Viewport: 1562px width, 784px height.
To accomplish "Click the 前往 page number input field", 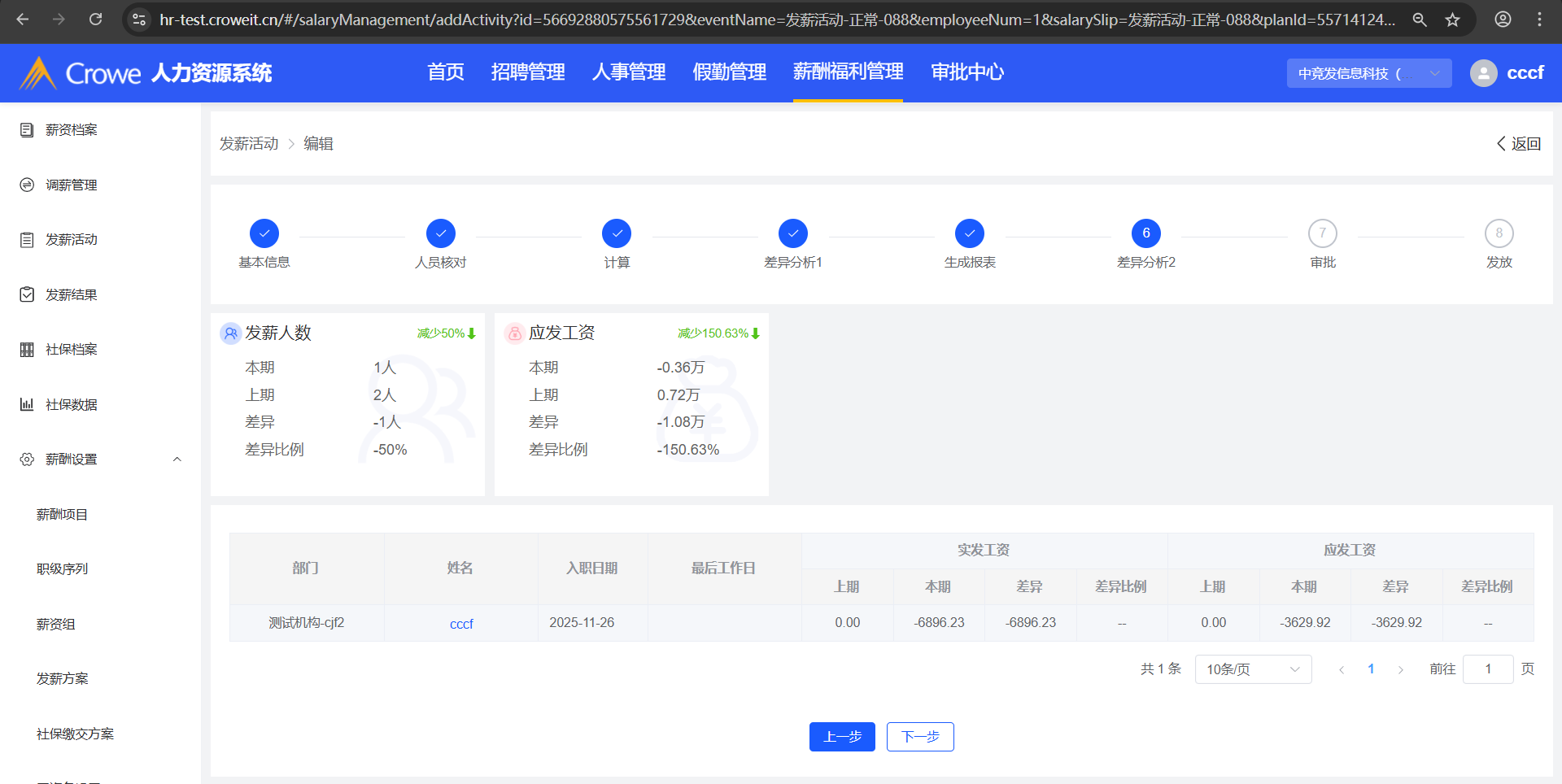I will tap(1487, 669).
